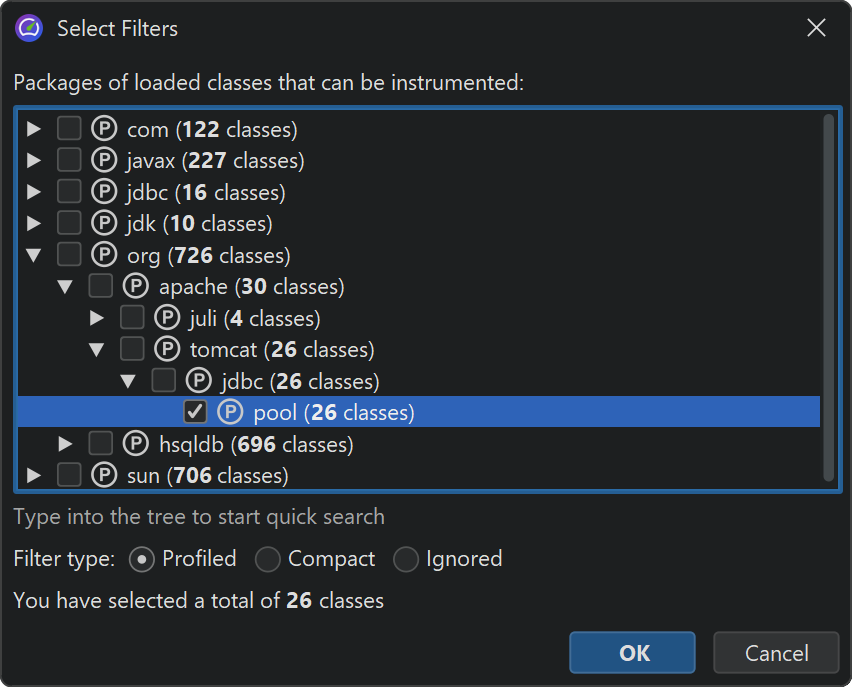This screenshot has width=852, height=687.
Task: Collapse the apache package node
Action: click(66, 287)
